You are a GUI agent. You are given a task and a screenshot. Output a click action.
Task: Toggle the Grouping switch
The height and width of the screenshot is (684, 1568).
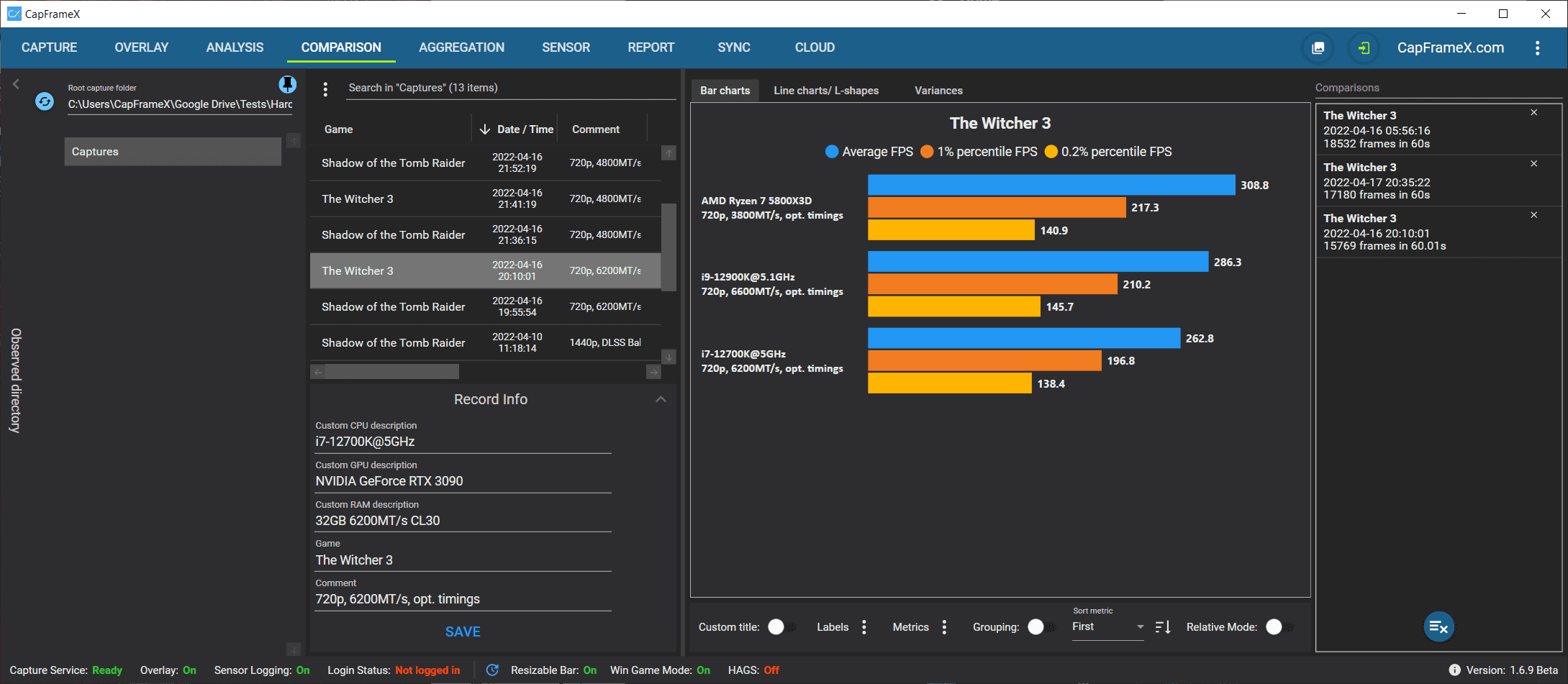(x=1041, y=627)
